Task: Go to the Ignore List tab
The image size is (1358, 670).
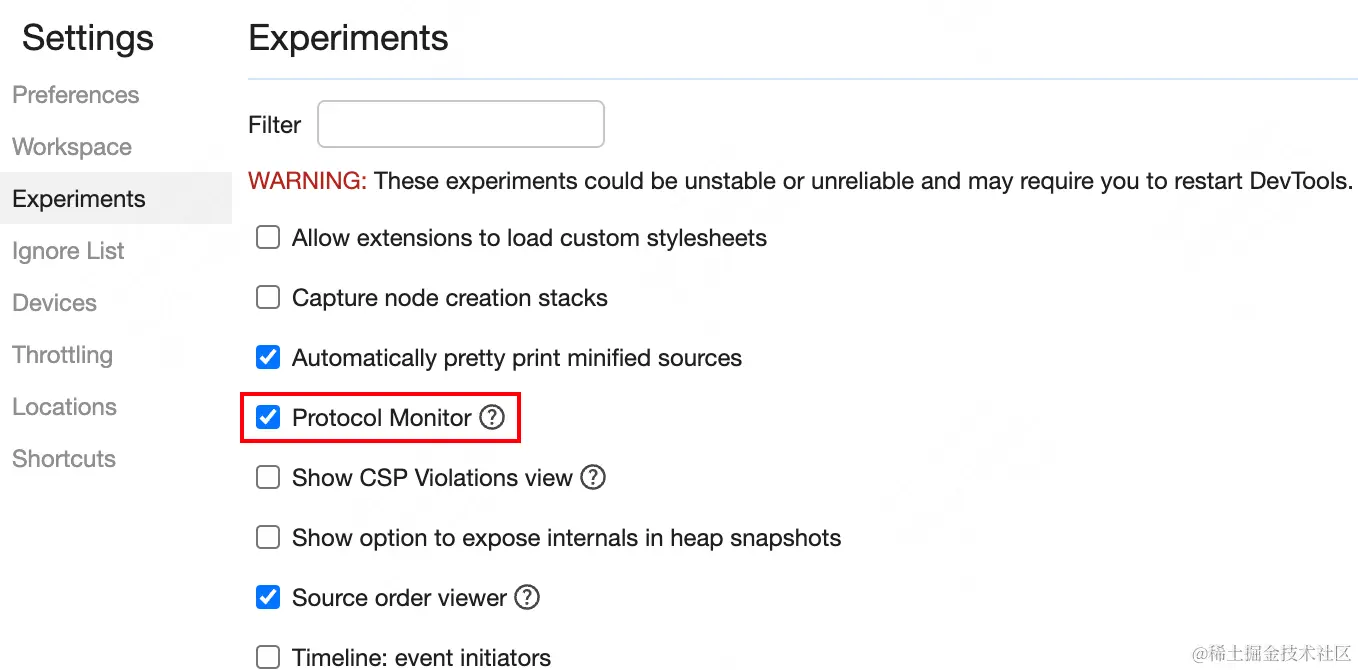Action: pos(68,251)
